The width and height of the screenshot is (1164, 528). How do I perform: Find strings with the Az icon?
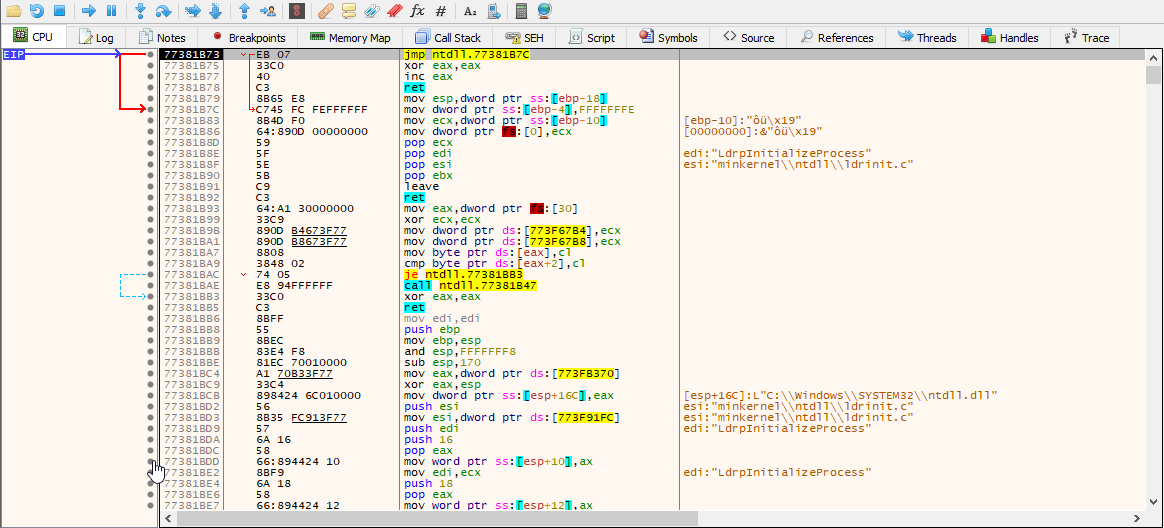pos(470,10)
